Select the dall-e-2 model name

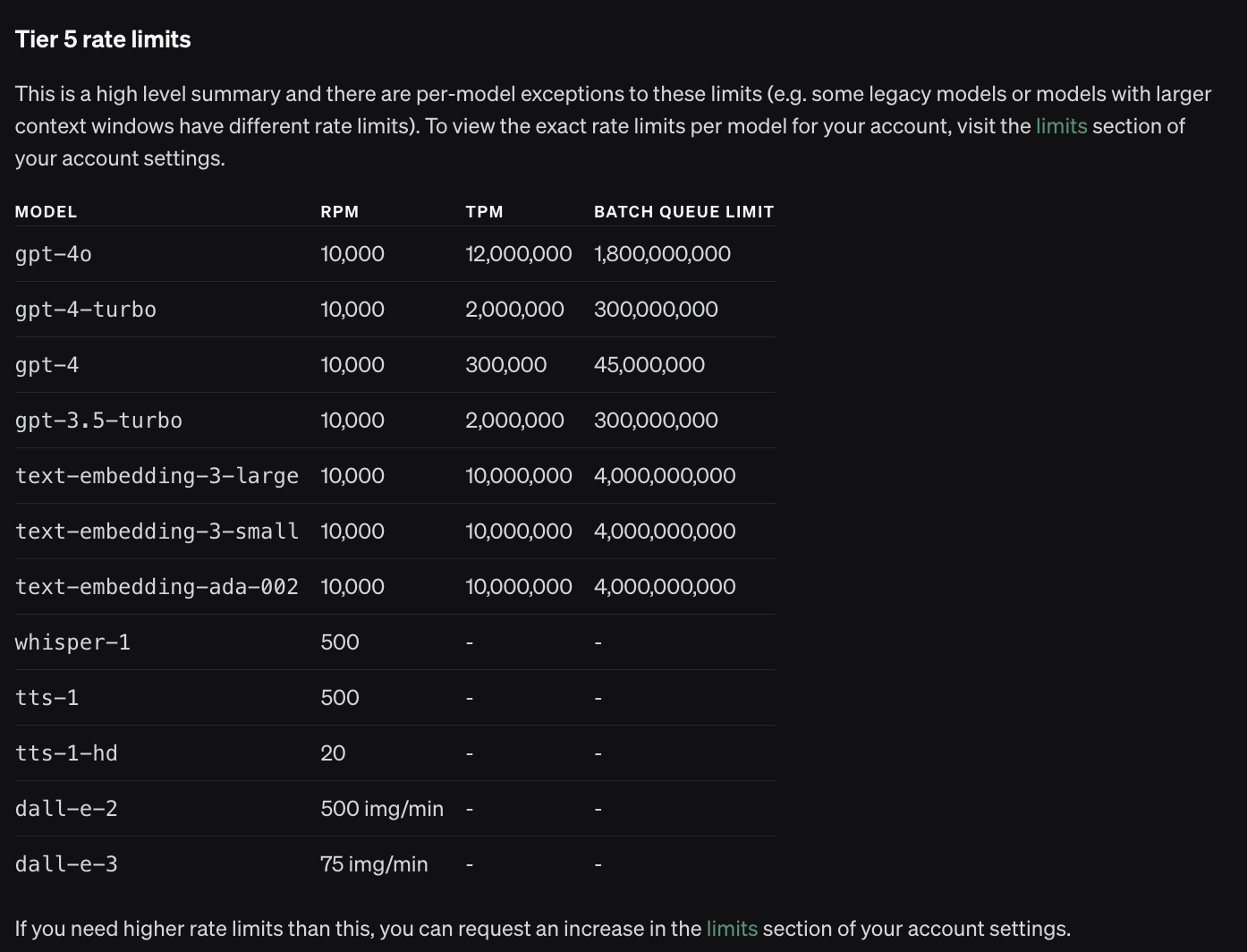click(66, 809)
